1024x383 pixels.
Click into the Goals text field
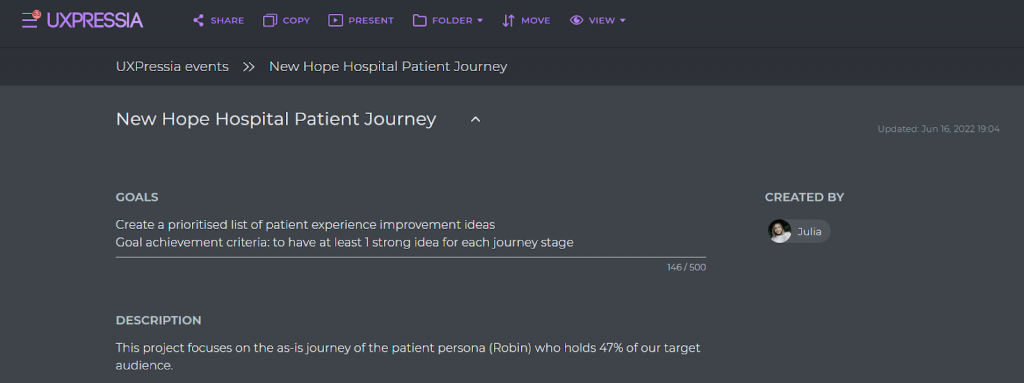411,234
